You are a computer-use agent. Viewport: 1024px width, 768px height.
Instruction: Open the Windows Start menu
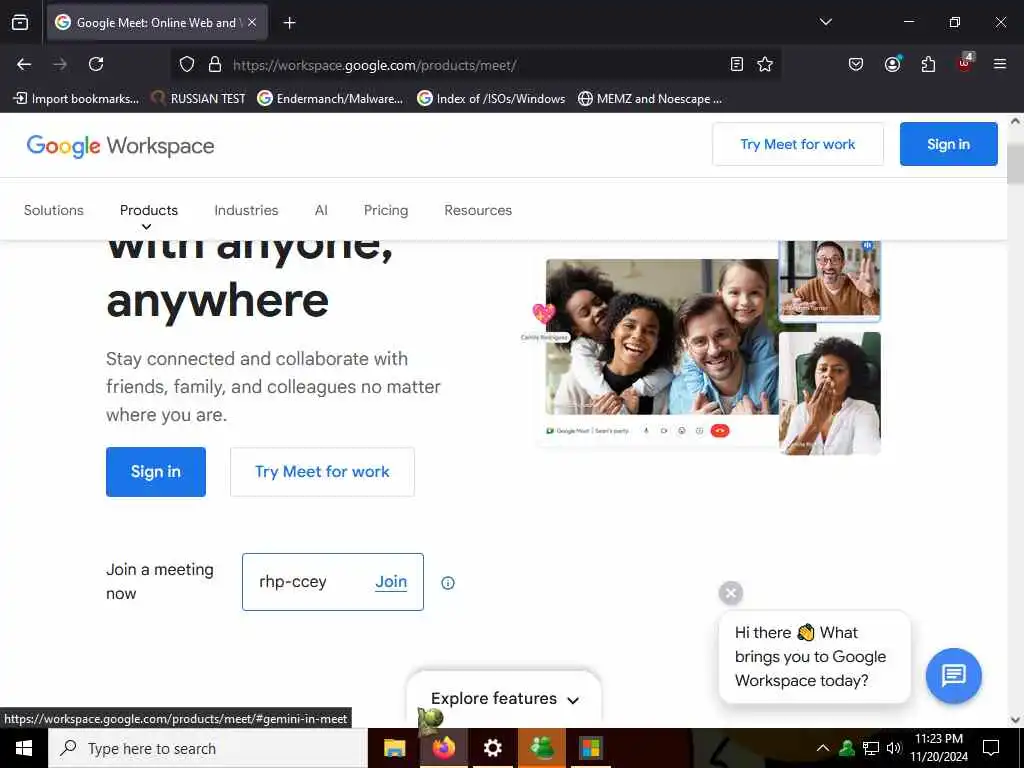[24, 748]
